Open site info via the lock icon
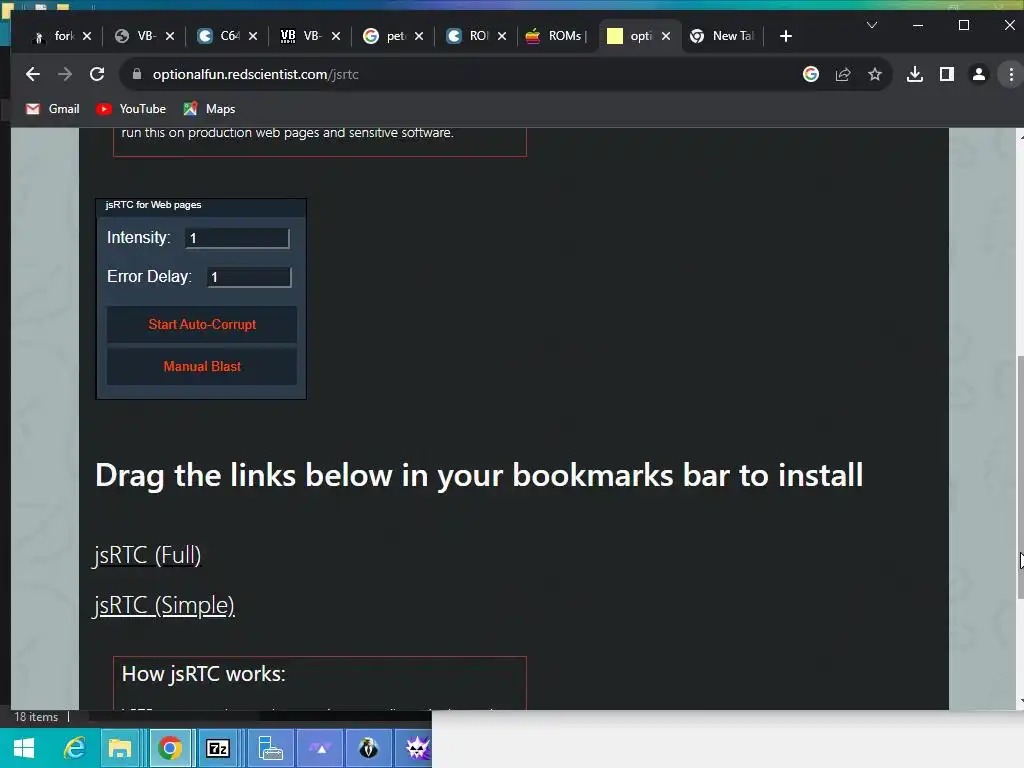This screenshot has height=768, width=1024. tap(136, 74)
